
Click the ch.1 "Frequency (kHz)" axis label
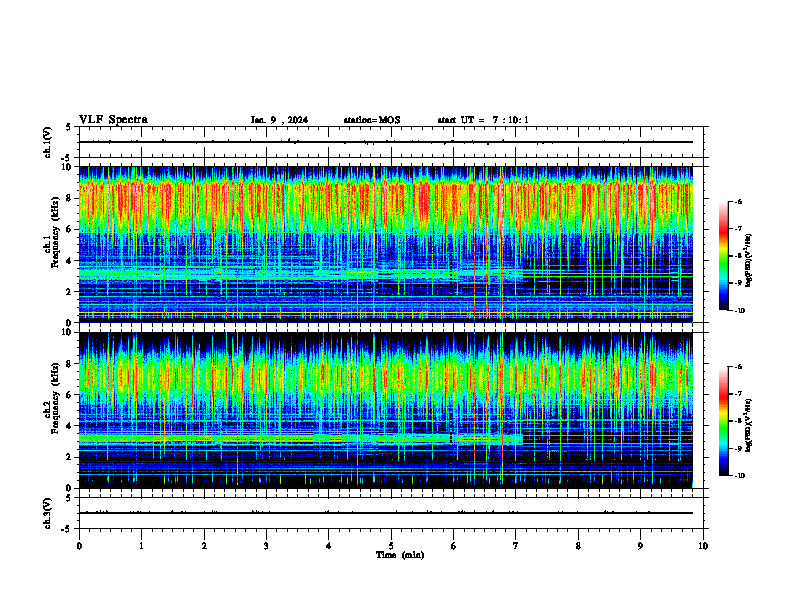55,231
